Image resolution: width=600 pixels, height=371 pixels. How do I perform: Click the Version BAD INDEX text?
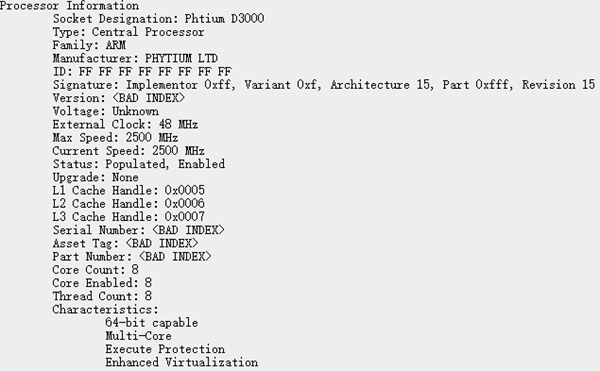click(119, 98)
